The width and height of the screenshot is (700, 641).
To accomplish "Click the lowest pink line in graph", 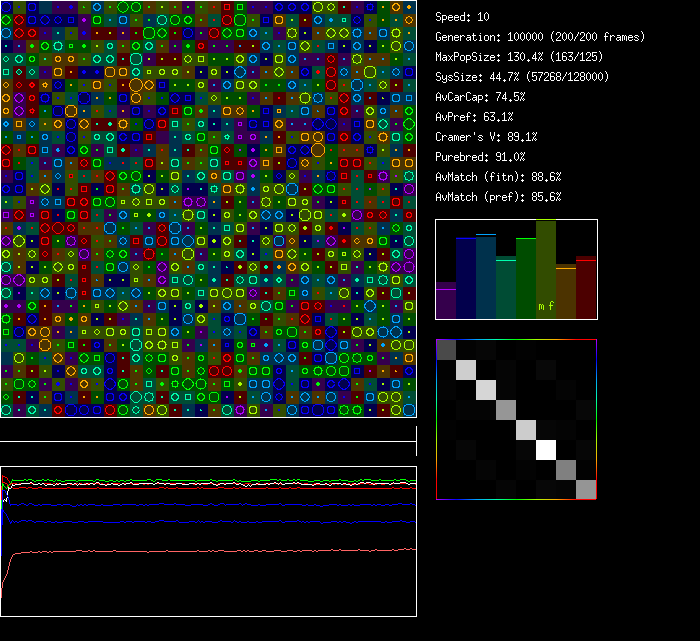I will pyautogui.click(x=200, y=551).
